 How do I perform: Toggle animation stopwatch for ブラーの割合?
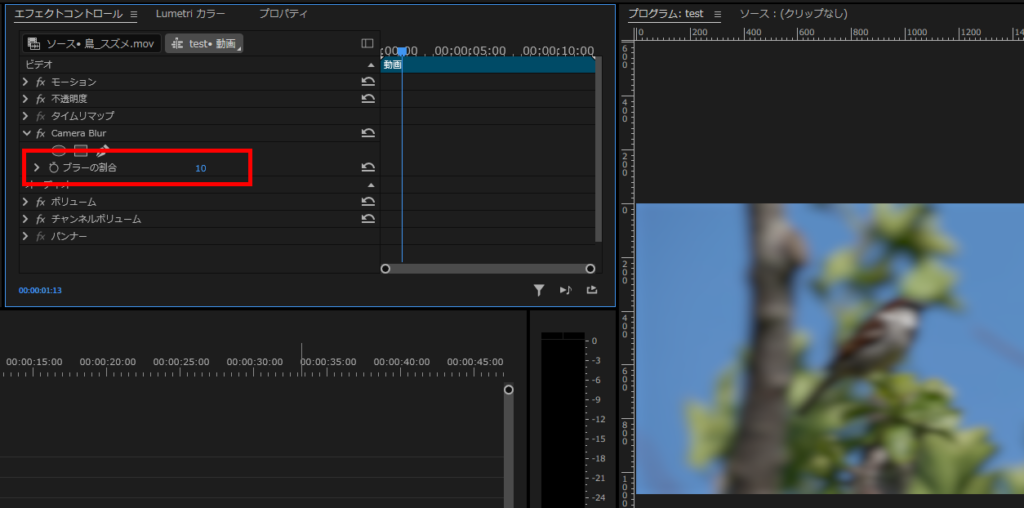(54, 168)
